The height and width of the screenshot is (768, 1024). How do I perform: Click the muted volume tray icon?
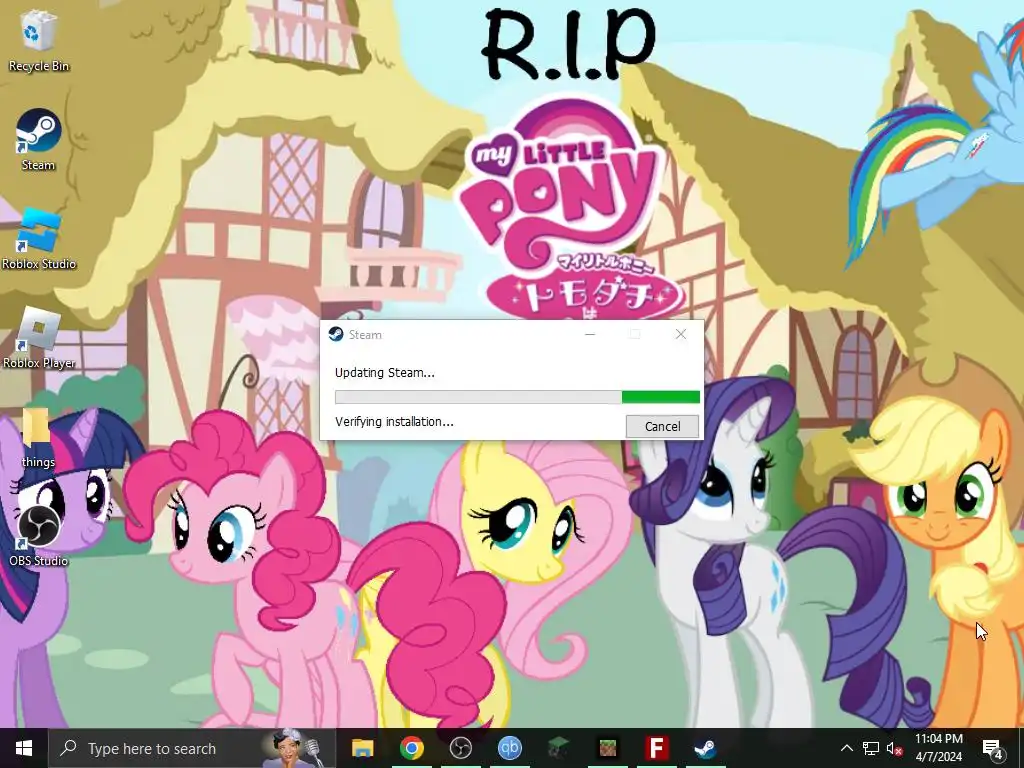pyautogui.click(x=894, y=748)
